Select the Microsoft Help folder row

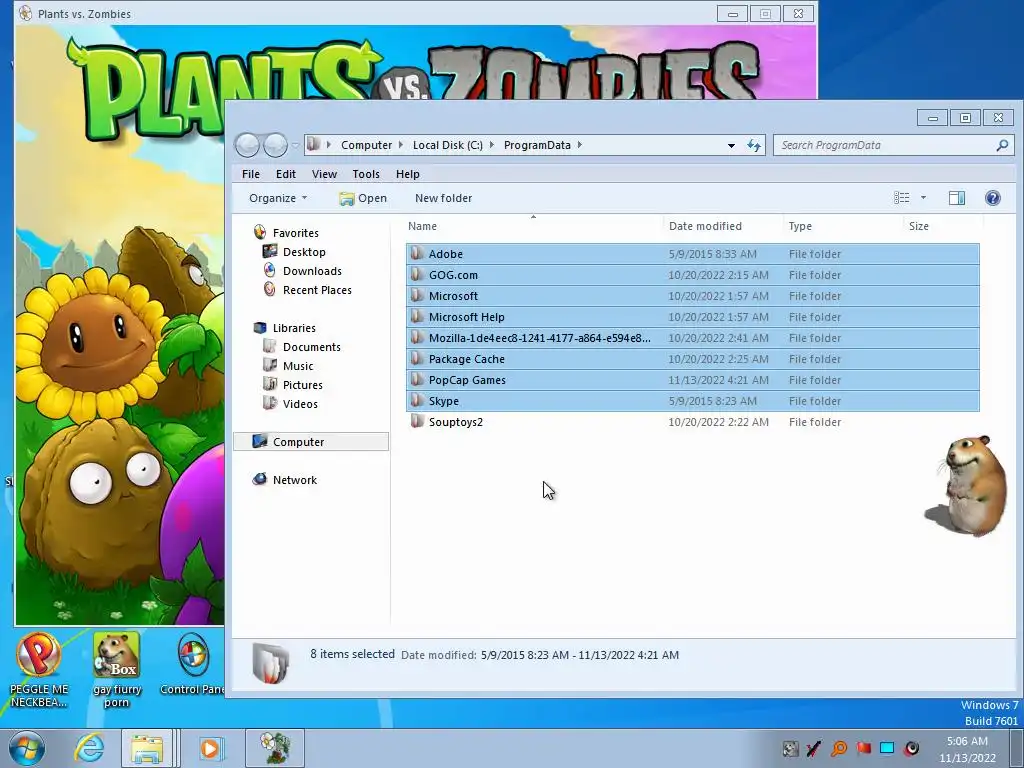692,317
